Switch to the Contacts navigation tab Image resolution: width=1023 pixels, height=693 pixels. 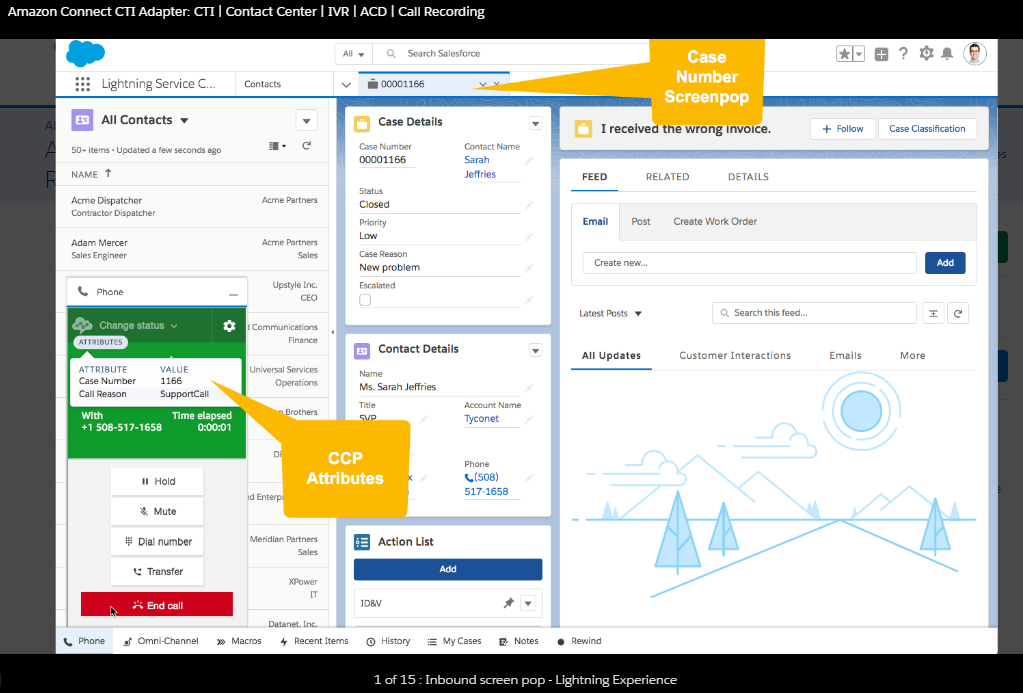263,84
